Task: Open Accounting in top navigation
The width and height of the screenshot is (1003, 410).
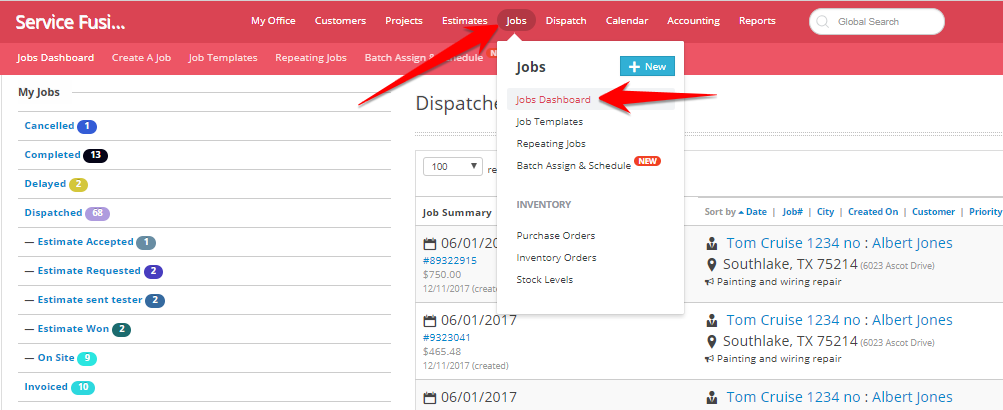Action: pyautogui.click(x=693, y=21)
